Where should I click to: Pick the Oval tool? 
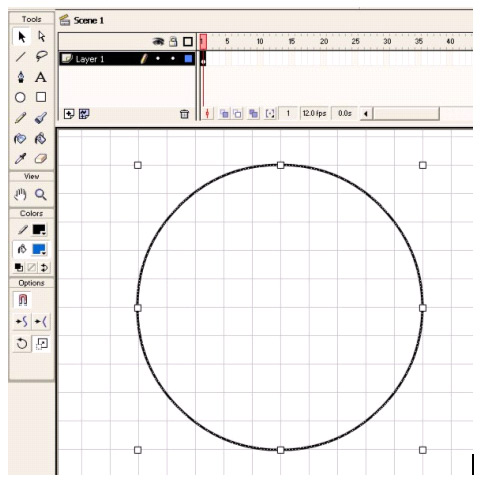click(20, 98)
